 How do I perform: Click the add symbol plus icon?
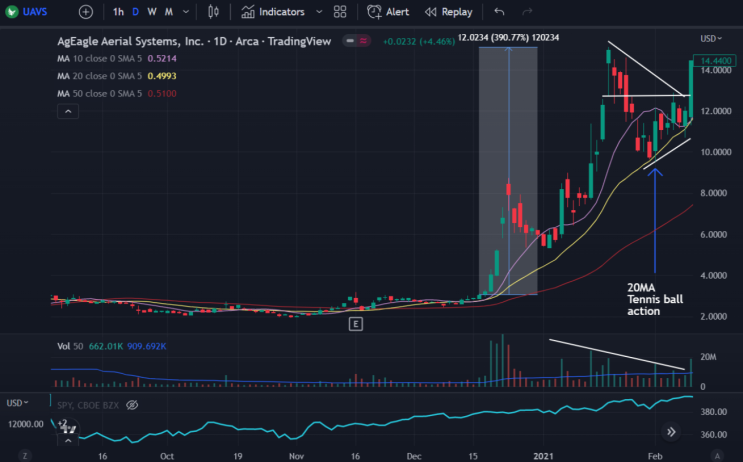point(86,12)
